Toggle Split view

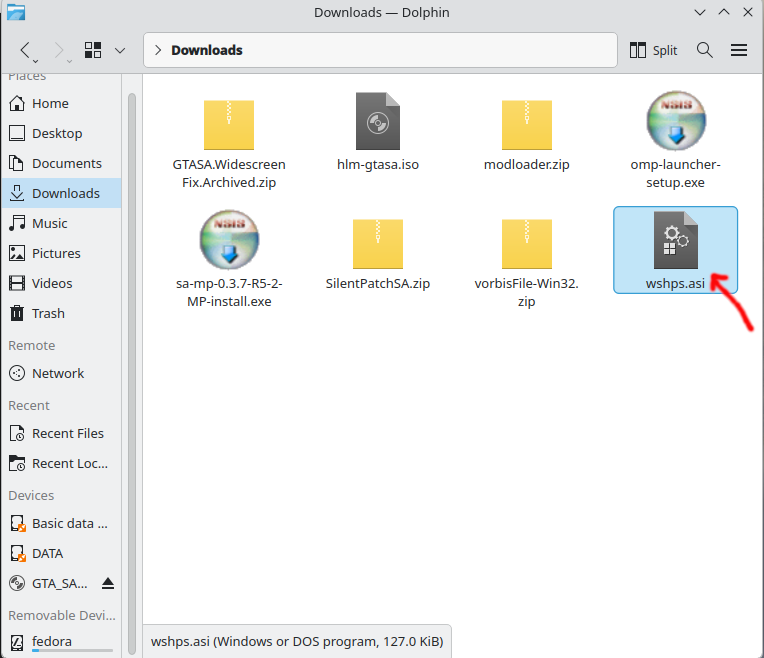click(653, 50)
